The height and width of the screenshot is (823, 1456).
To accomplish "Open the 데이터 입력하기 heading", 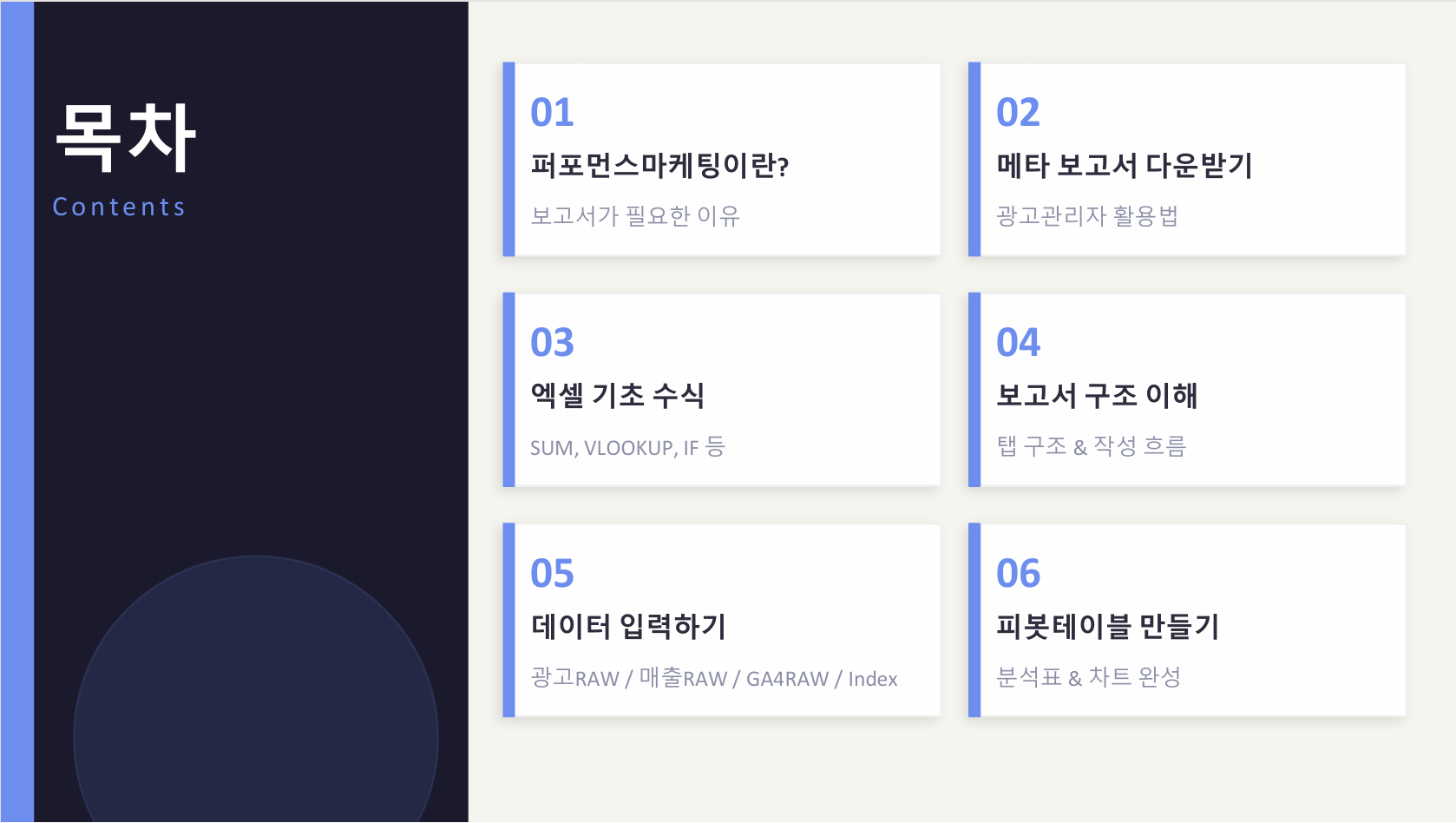I will point(628,626).
